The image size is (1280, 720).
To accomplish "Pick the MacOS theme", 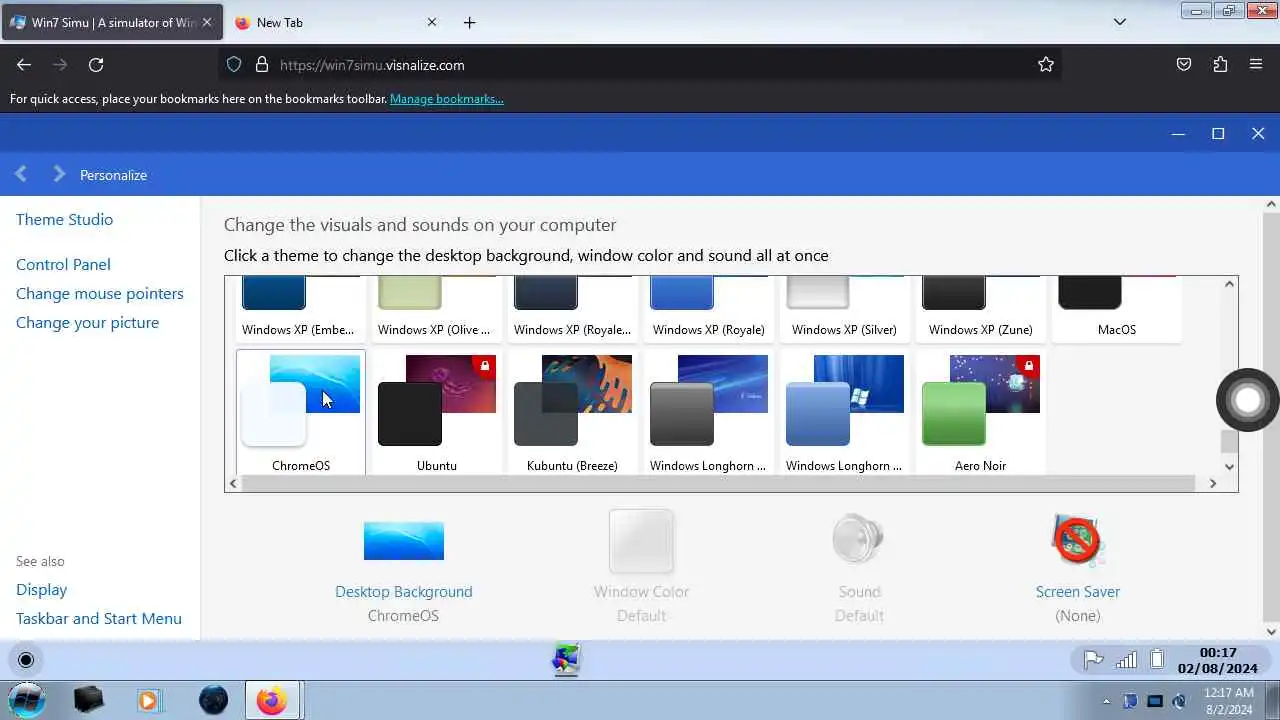I will [x=1117, y=309].
